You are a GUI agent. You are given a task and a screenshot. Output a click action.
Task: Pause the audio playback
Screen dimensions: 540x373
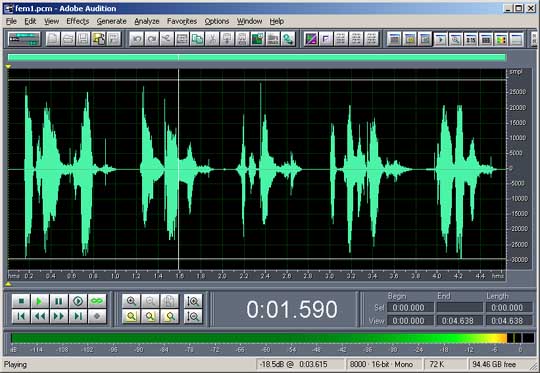(x=59, y=301)
